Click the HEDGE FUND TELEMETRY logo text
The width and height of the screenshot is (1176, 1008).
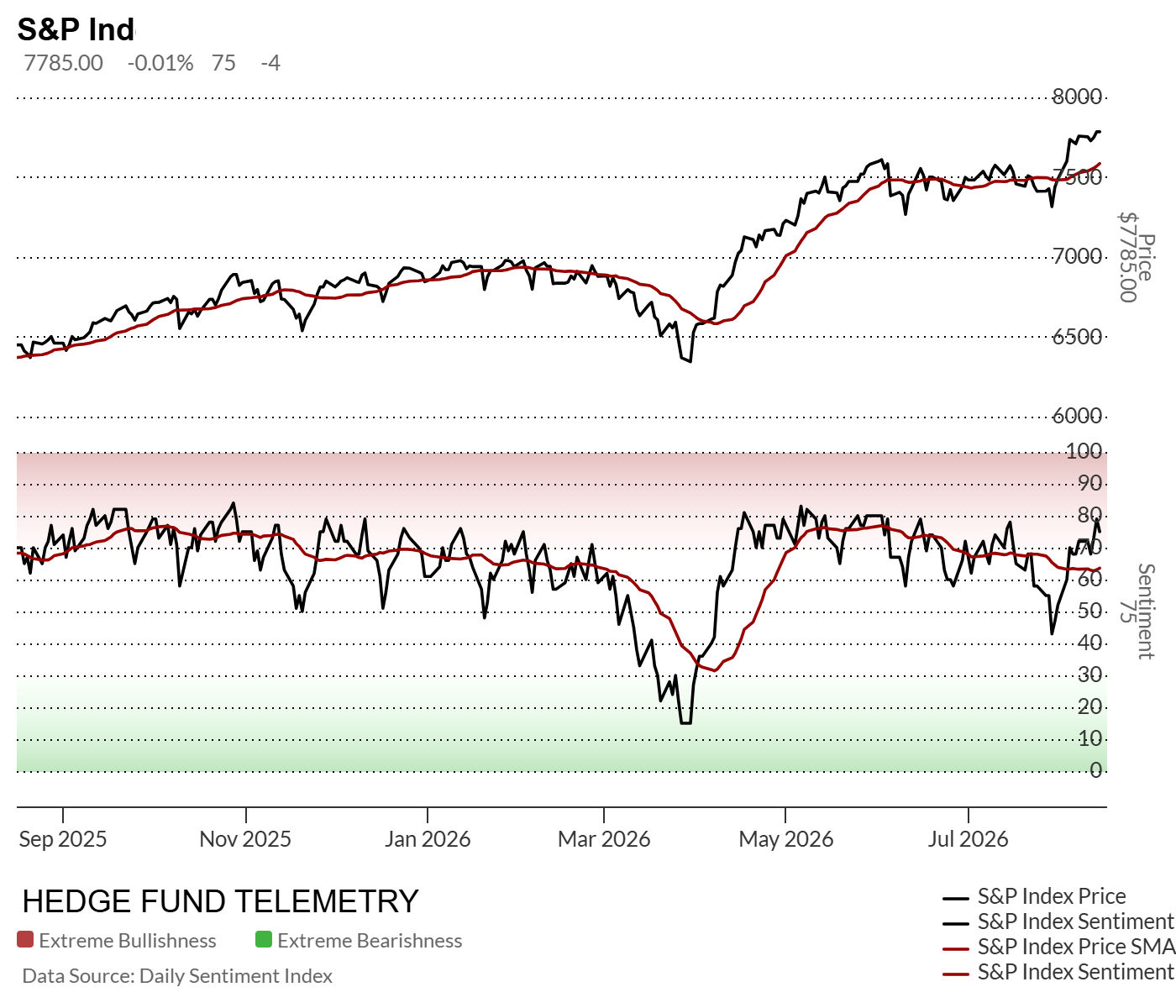tap(220, 901)
